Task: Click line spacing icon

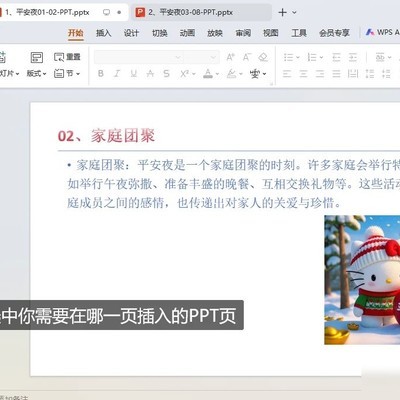Action: point(370,74)
